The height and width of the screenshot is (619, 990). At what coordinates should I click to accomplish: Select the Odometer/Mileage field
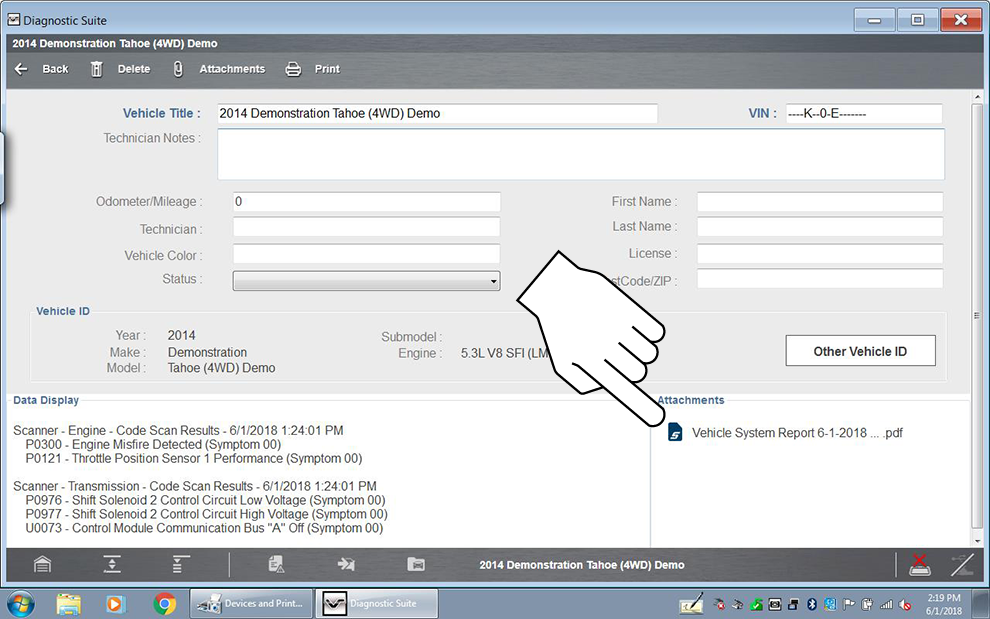[x=366, y=202]
